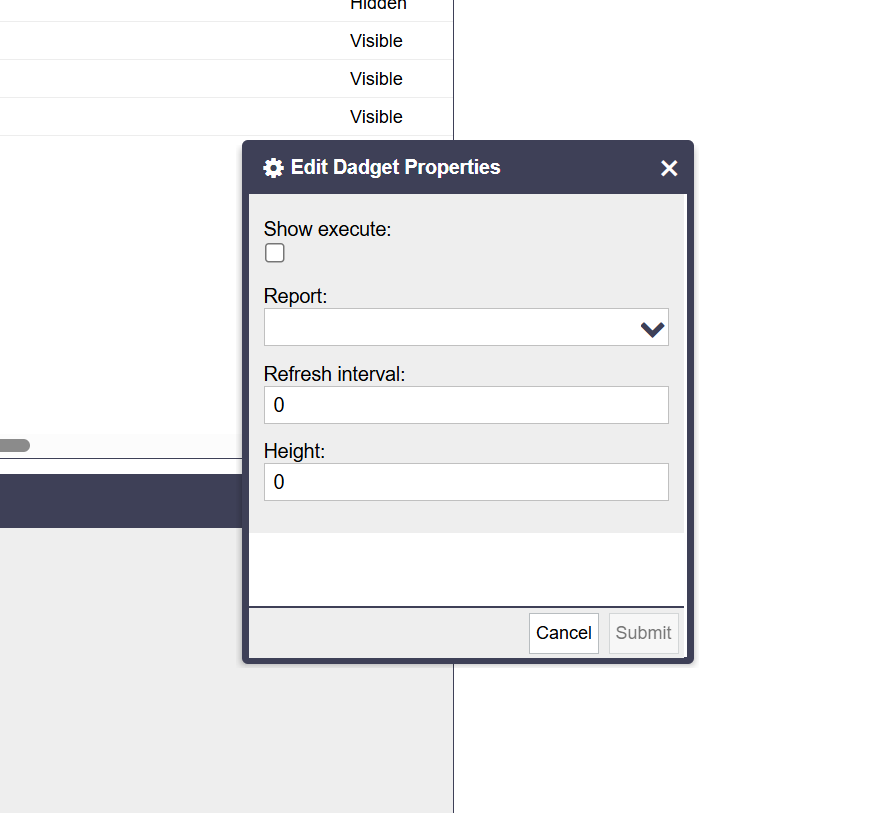Click into the Height input field

click(466, 482)
